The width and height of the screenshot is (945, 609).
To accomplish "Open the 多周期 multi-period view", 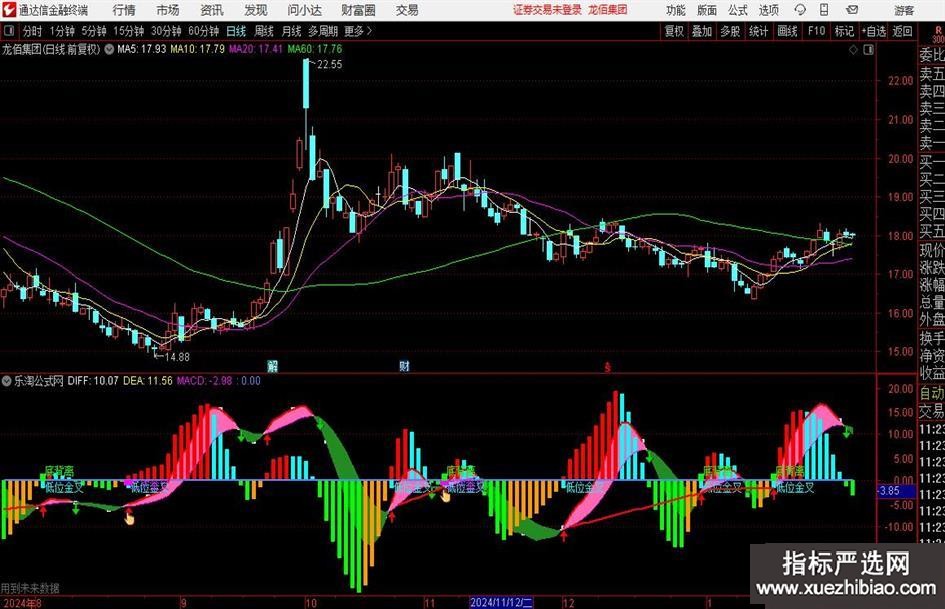I will [322, 31].
